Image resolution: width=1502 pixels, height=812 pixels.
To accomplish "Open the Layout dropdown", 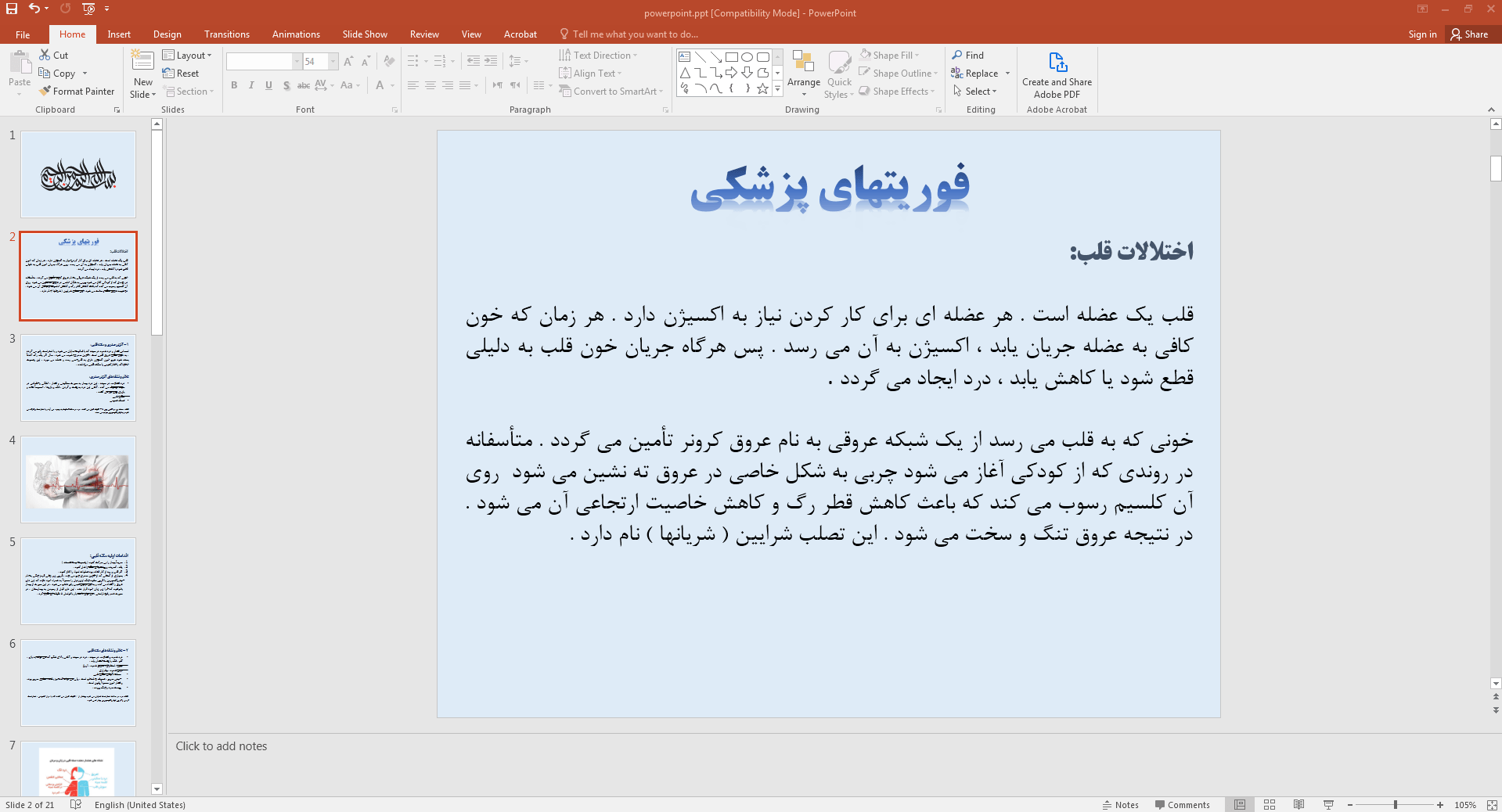I will 187,55.
